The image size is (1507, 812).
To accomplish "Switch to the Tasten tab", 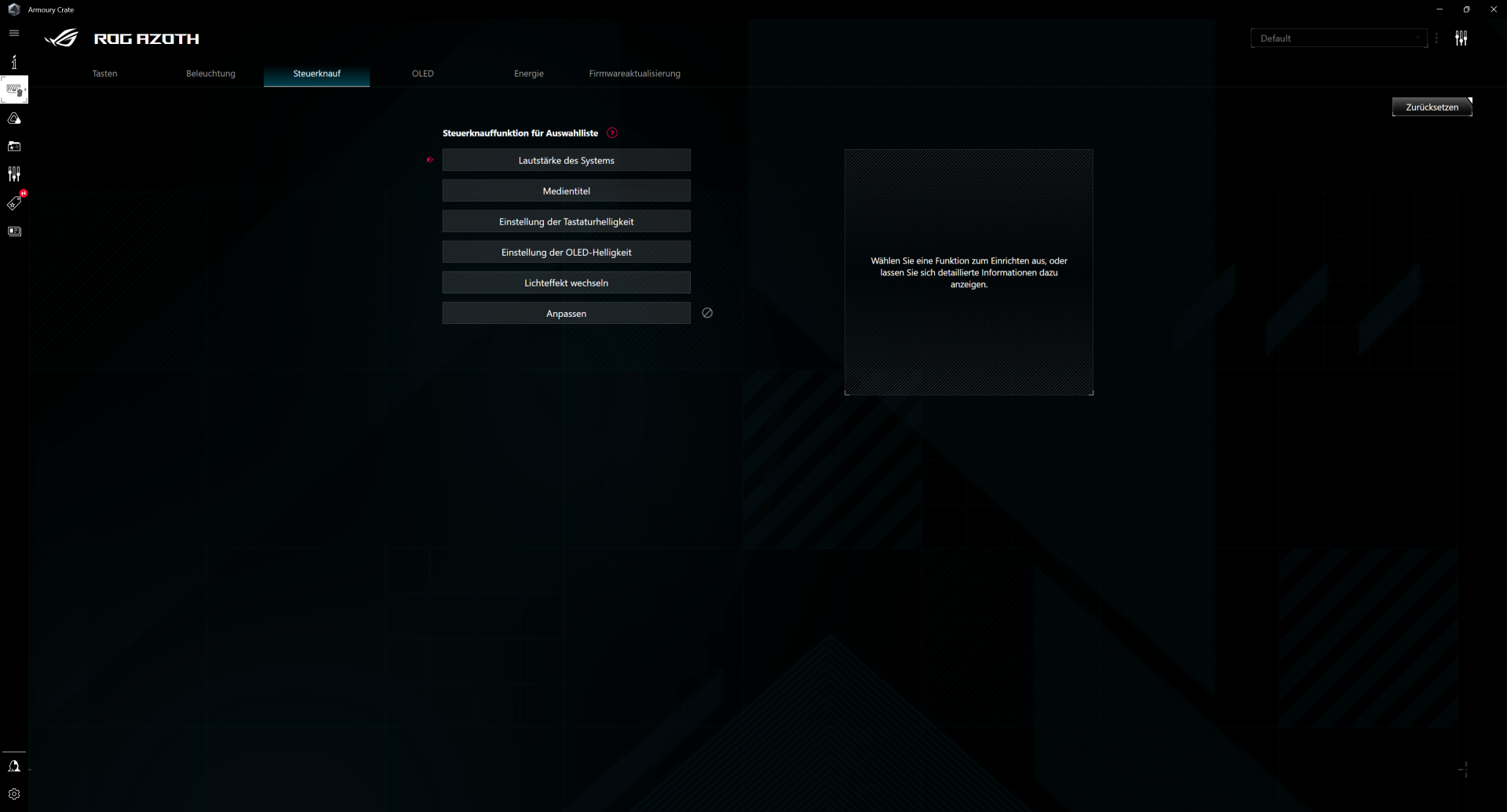I will (104, 74).
